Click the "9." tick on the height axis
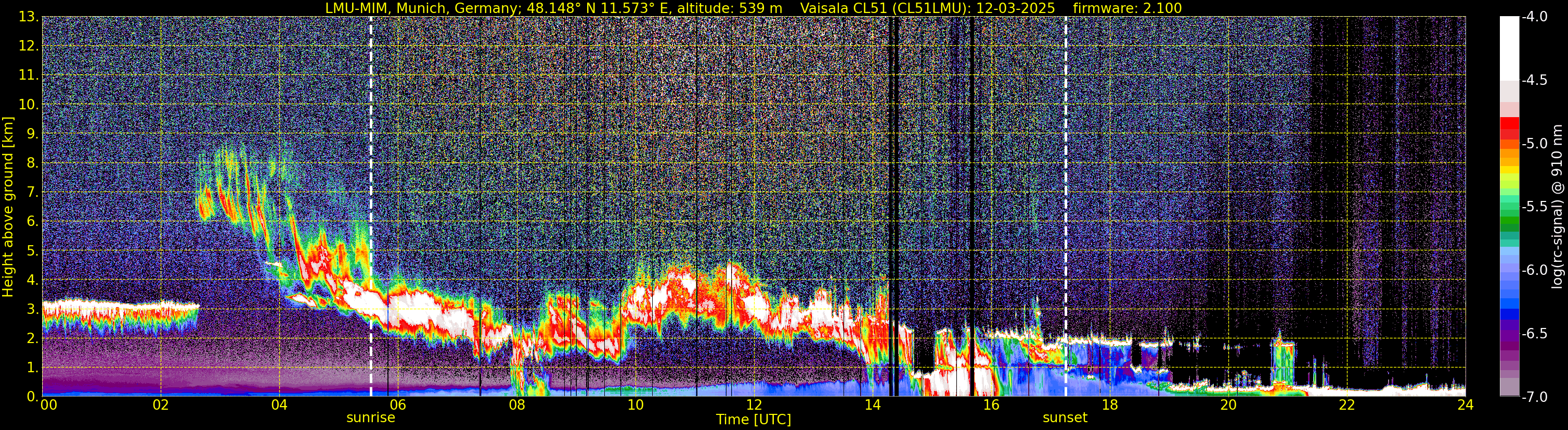Viewport: 1568px width, 430px height. (x=33, y=134)
